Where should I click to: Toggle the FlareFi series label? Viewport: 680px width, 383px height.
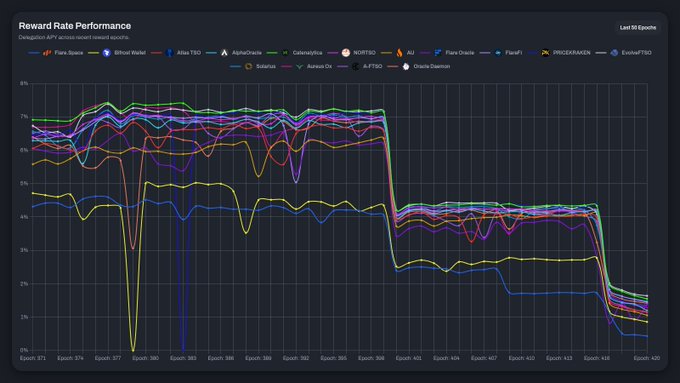pos(513,52)
